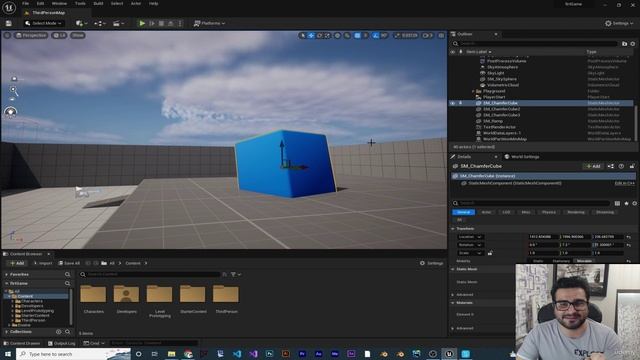Click the Eject button in the play toolbar
The height and width of the screenshot is (360, 640).
click(171, 23)
